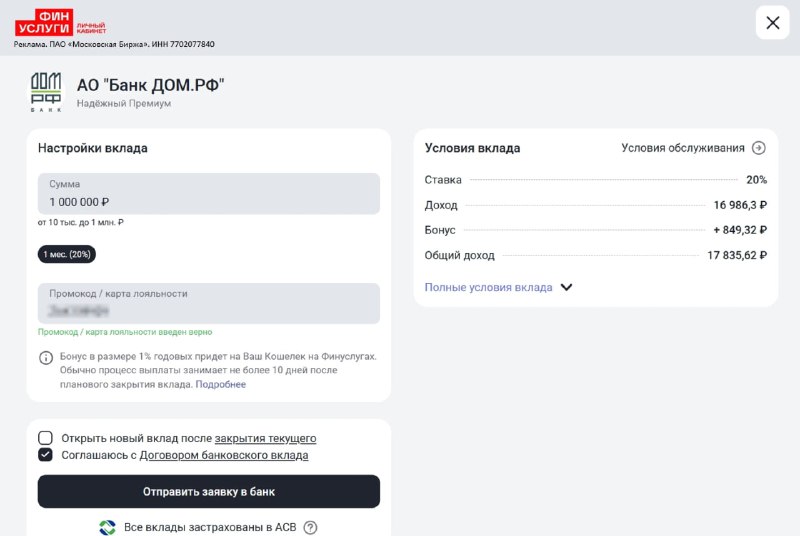This screenshot has height=536, width=800.
Task: Click Полные условия вклада link text
Action: tap(488, 287)
